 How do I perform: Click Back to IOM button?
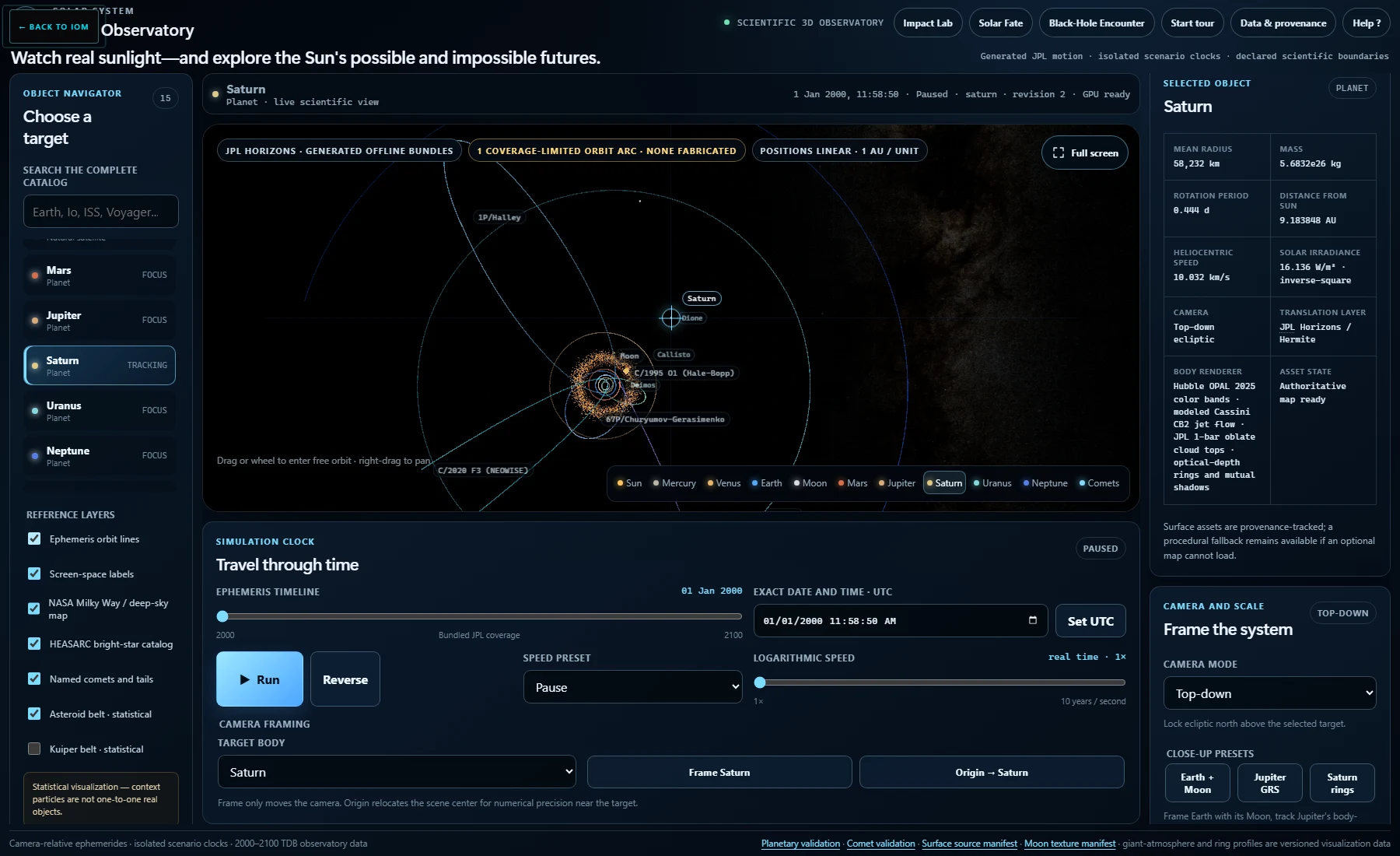click(54, 26)
